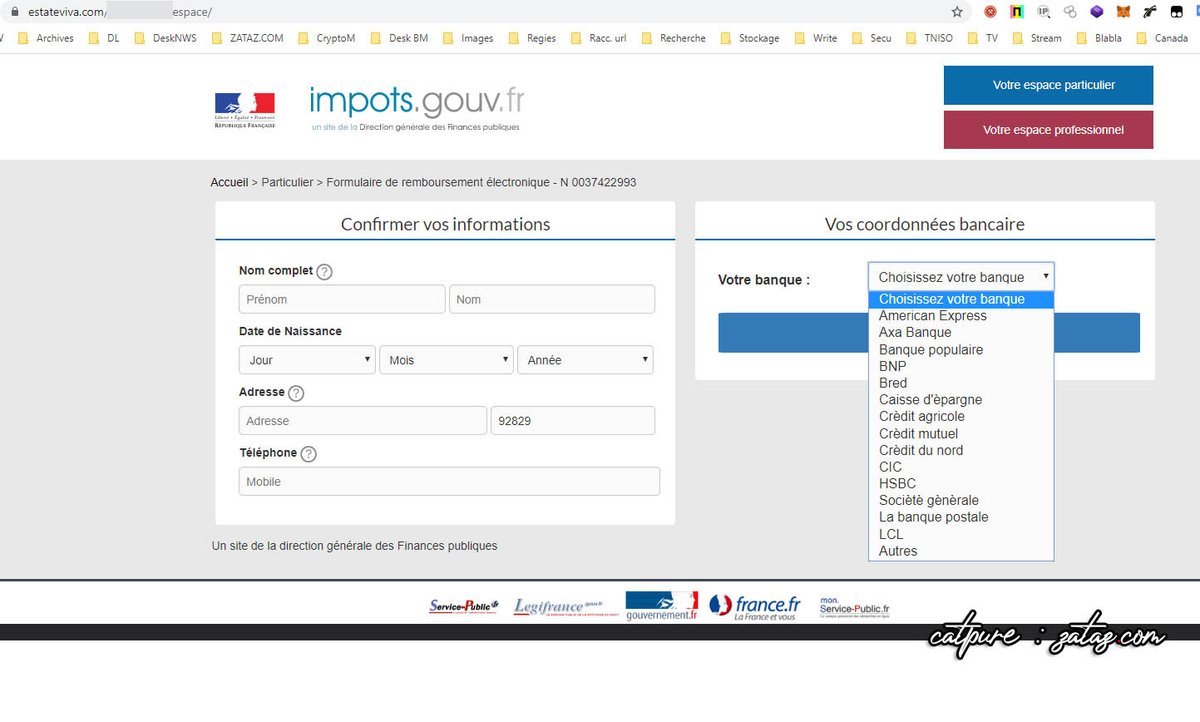1200x722 pixels.
Task: Open the Racc. url bookmark folder
Action: tap(600, 38)
